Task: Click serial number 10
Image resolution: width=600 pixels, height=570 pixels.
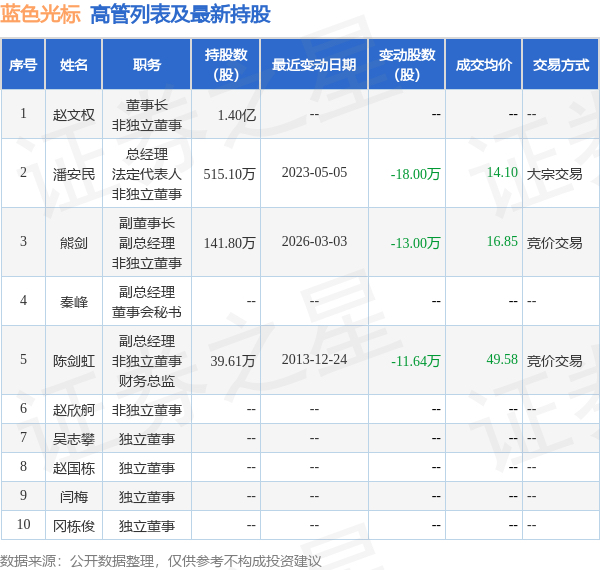Action: pos(23,524)
